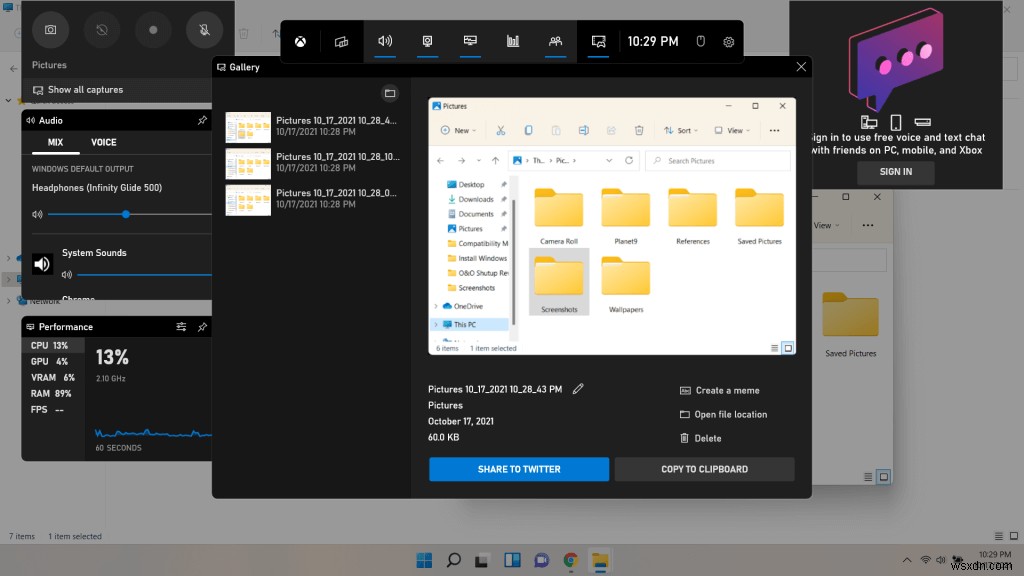Take a screenshot using the camera icon
The image size is (1024, 576).
(50, 30)
